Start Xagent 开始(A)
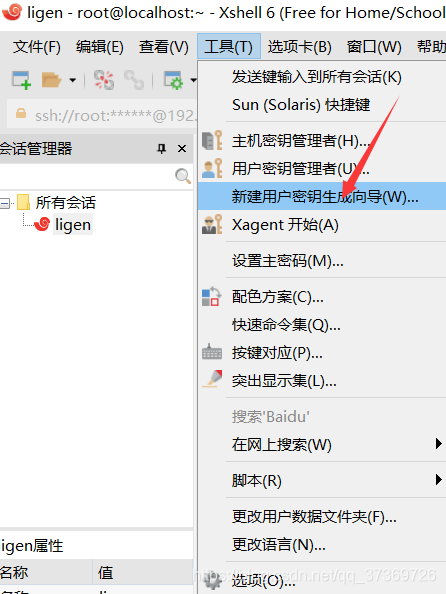The image size is (446, 594). point(322,225)
